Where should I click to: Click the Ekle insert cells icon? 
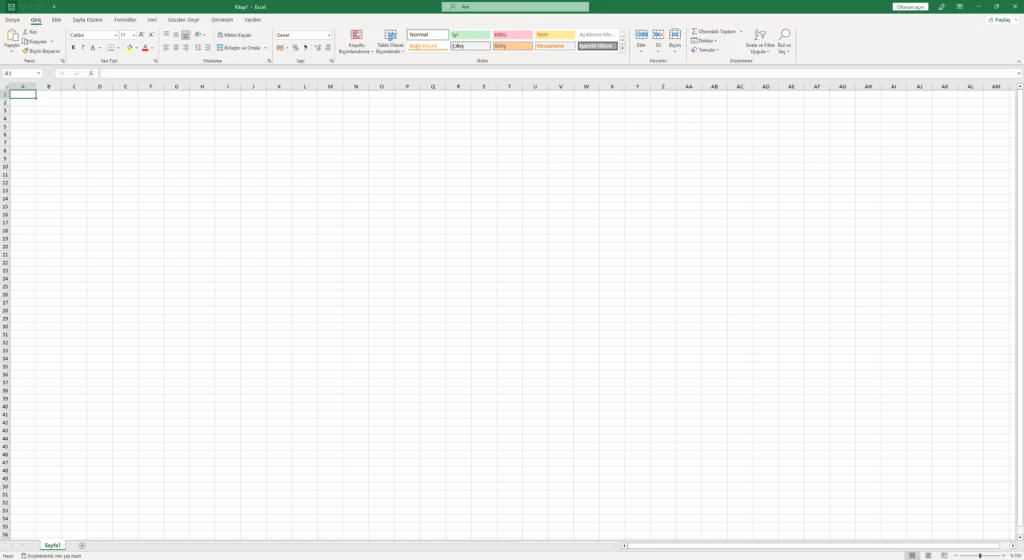(x=641, y=35)
